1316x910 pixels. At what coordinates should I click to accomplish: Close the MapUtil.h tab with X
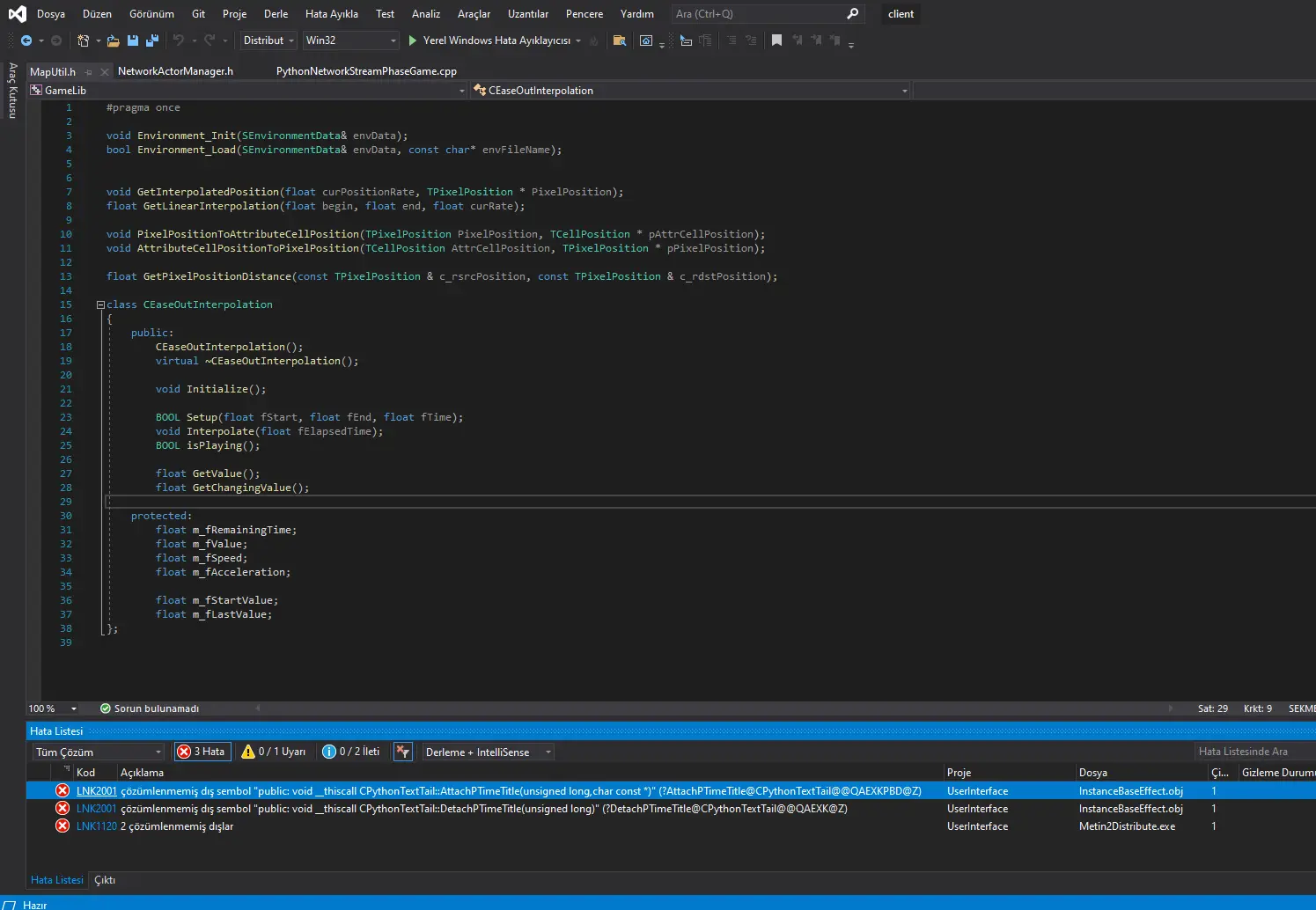(105, 72)
